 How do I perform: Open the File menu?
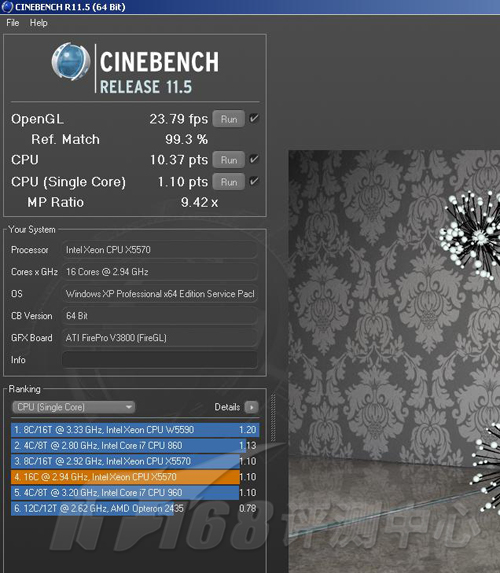tap(12, 23)
